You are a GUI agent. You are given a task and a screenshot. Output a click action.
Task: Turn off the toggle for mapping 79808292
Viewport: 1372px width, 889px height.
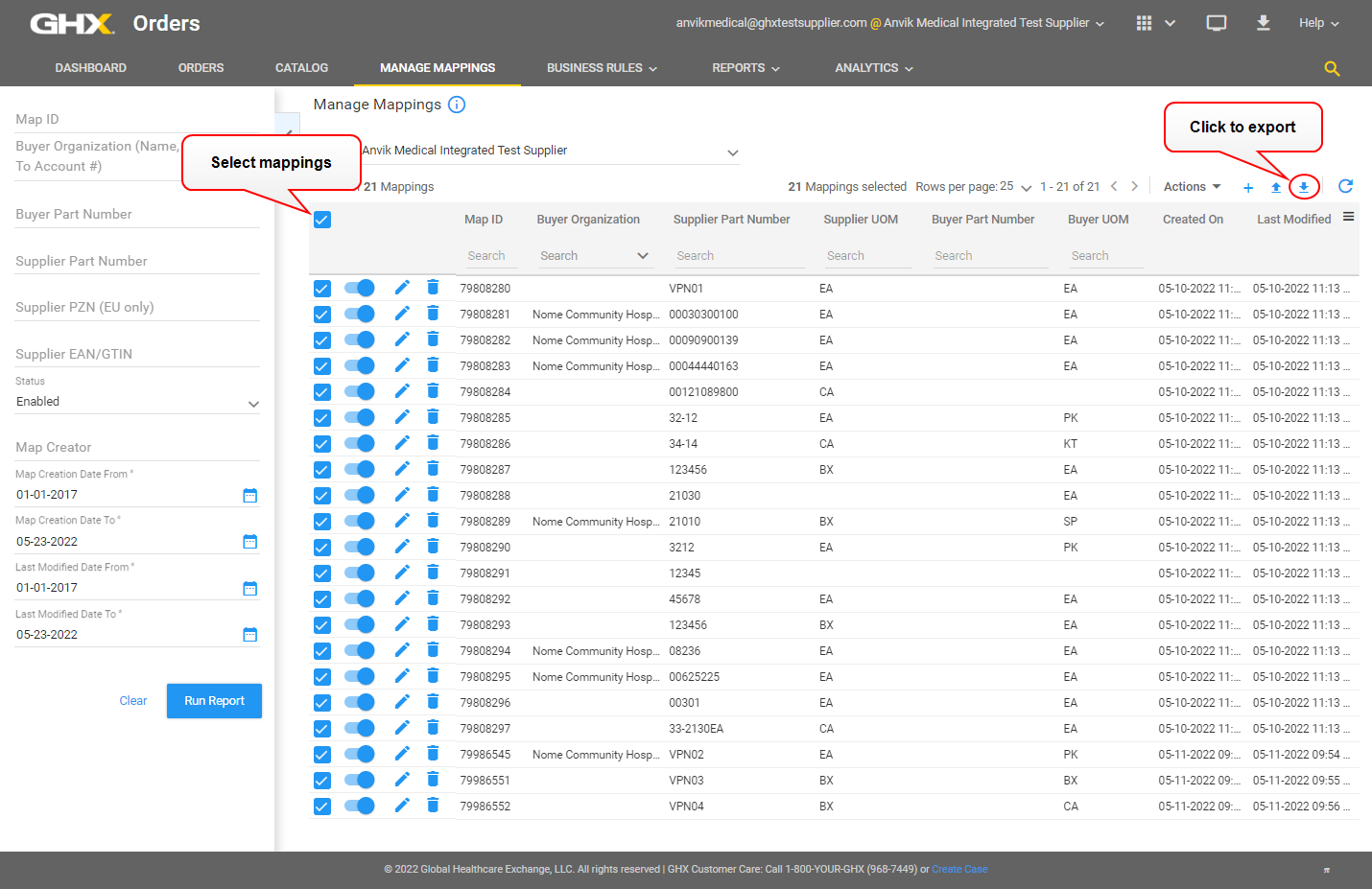pos(360,598)
